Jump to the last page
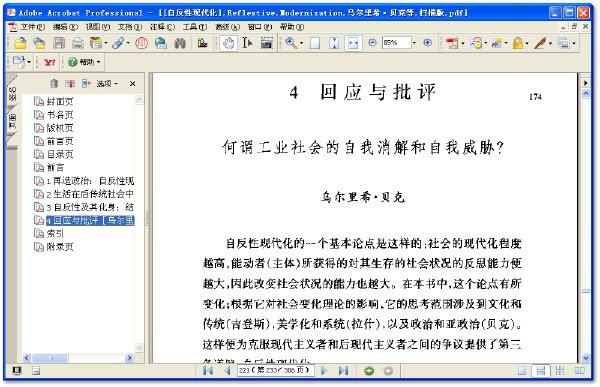Viewport: 600px width, 387px height. (x=343, y=371)
